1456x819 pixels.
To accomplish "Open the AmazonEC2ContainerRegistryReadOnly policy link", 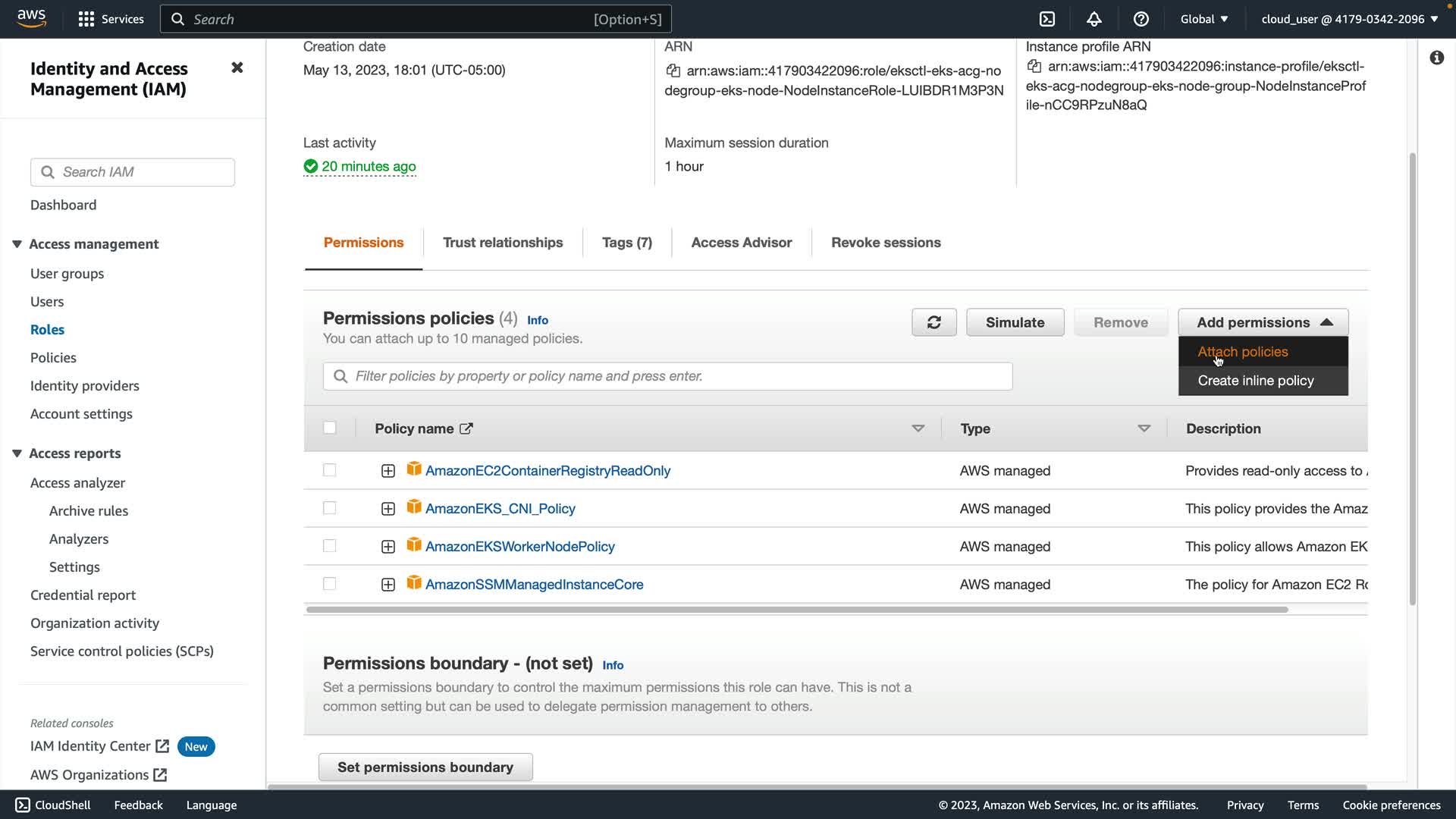I will point(548,471).
